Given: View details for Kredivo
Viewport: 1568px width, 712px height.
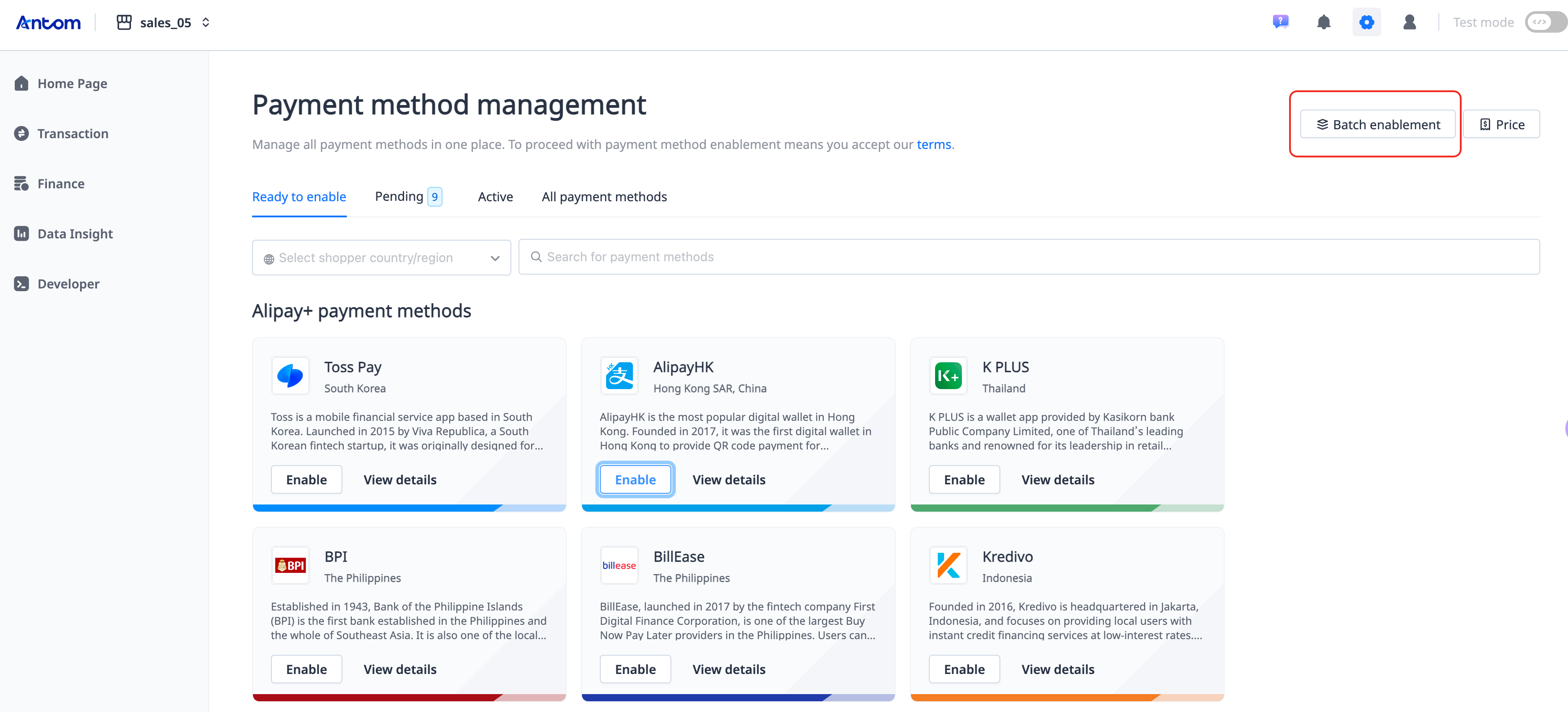Looking at the screenshot, I should tap(1057, 669).
